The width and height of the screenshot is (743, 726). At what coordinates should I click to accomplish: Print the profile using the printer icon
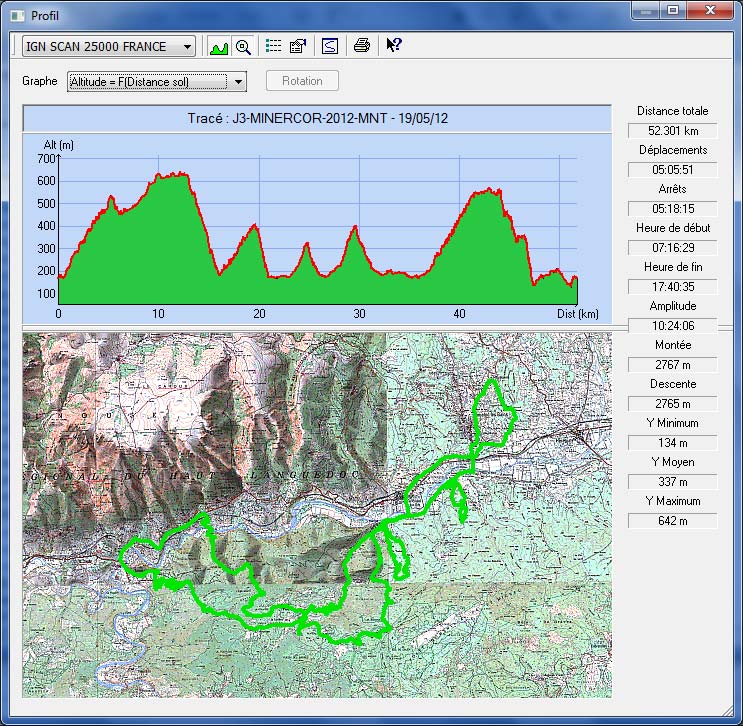[x=362, y=46]
